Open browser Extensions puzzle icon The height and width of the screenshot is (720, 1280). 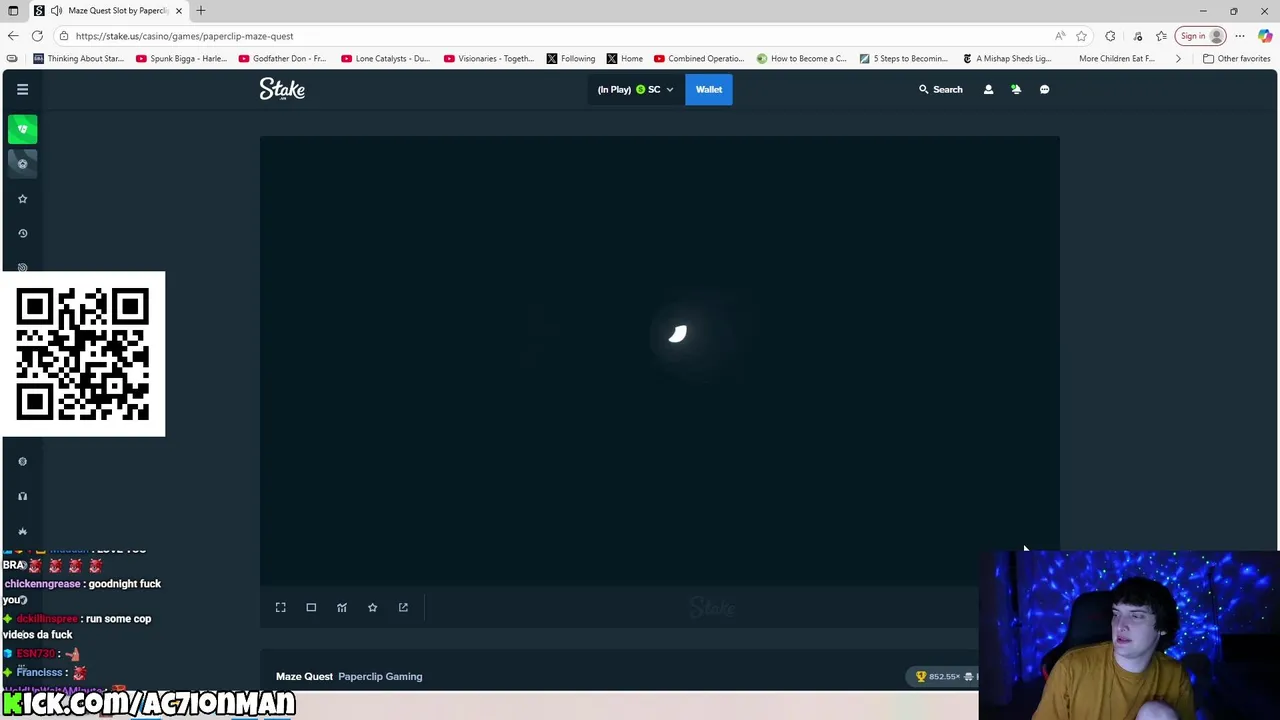coord(1110,36)
